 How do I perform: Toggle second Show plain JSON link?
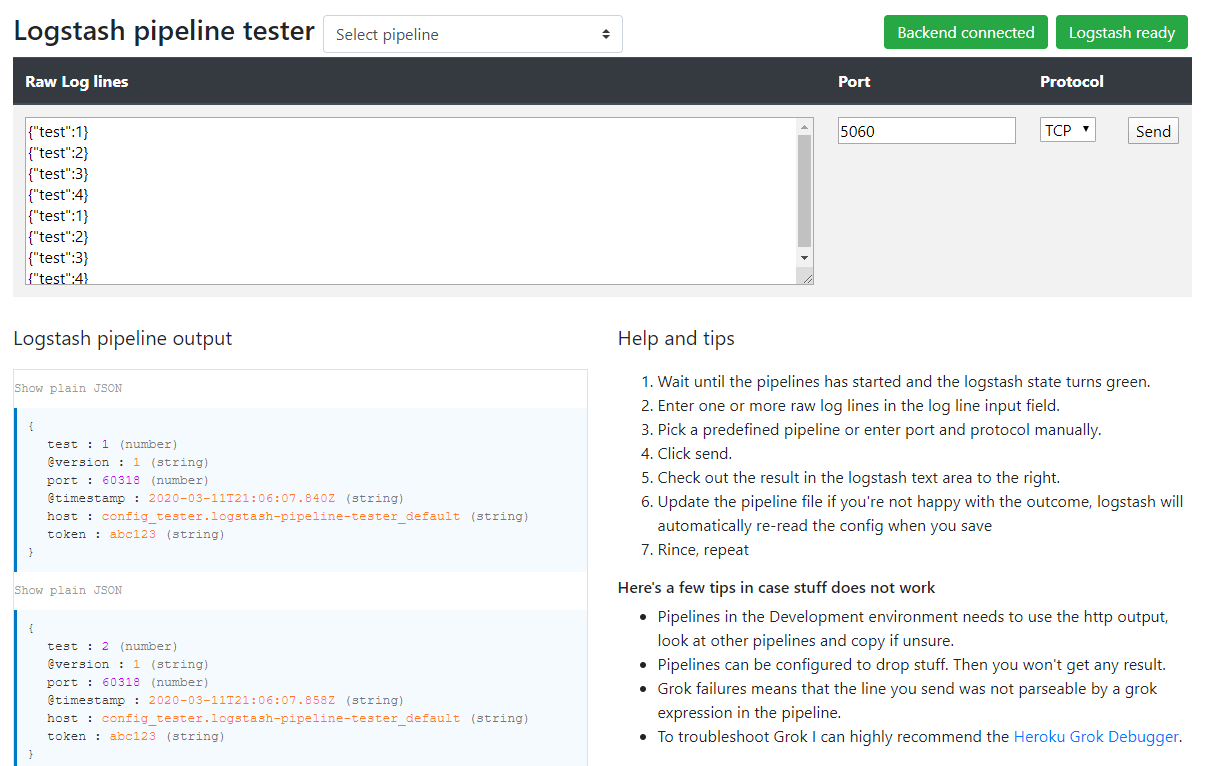[x=68, y=590]
